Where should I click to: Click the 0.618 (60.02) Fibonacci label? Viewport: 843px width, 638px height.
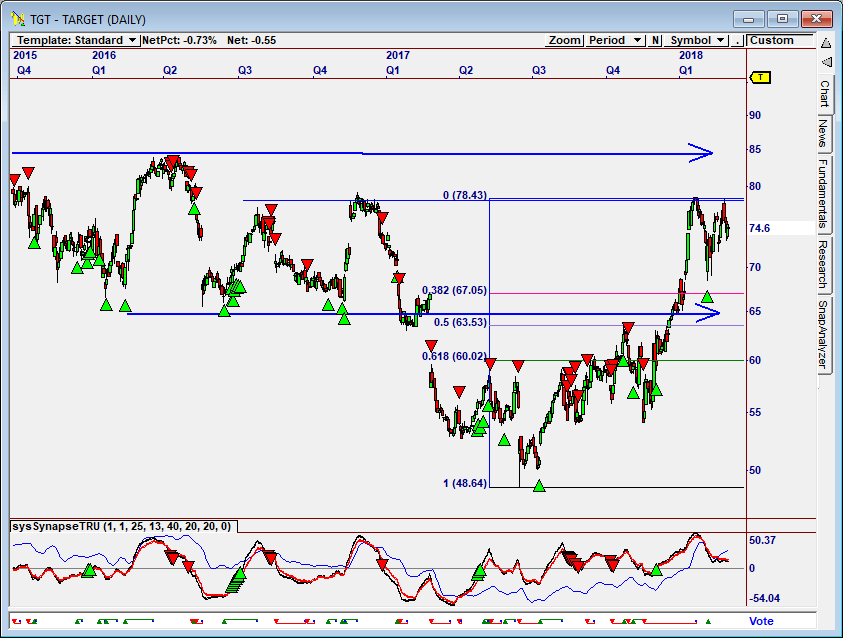(454, 356)
